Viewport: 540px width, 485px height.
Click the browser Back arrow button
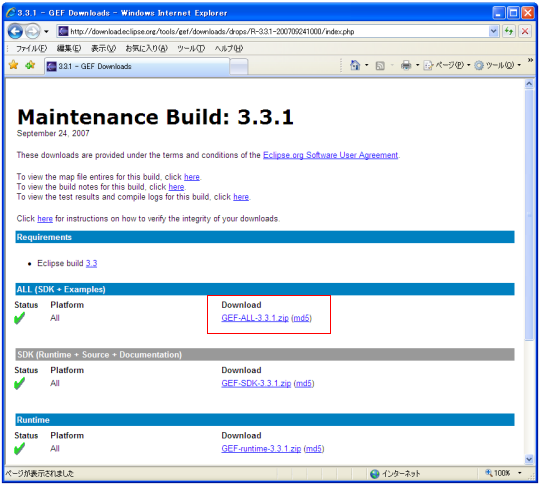click(x=15, y=31)
